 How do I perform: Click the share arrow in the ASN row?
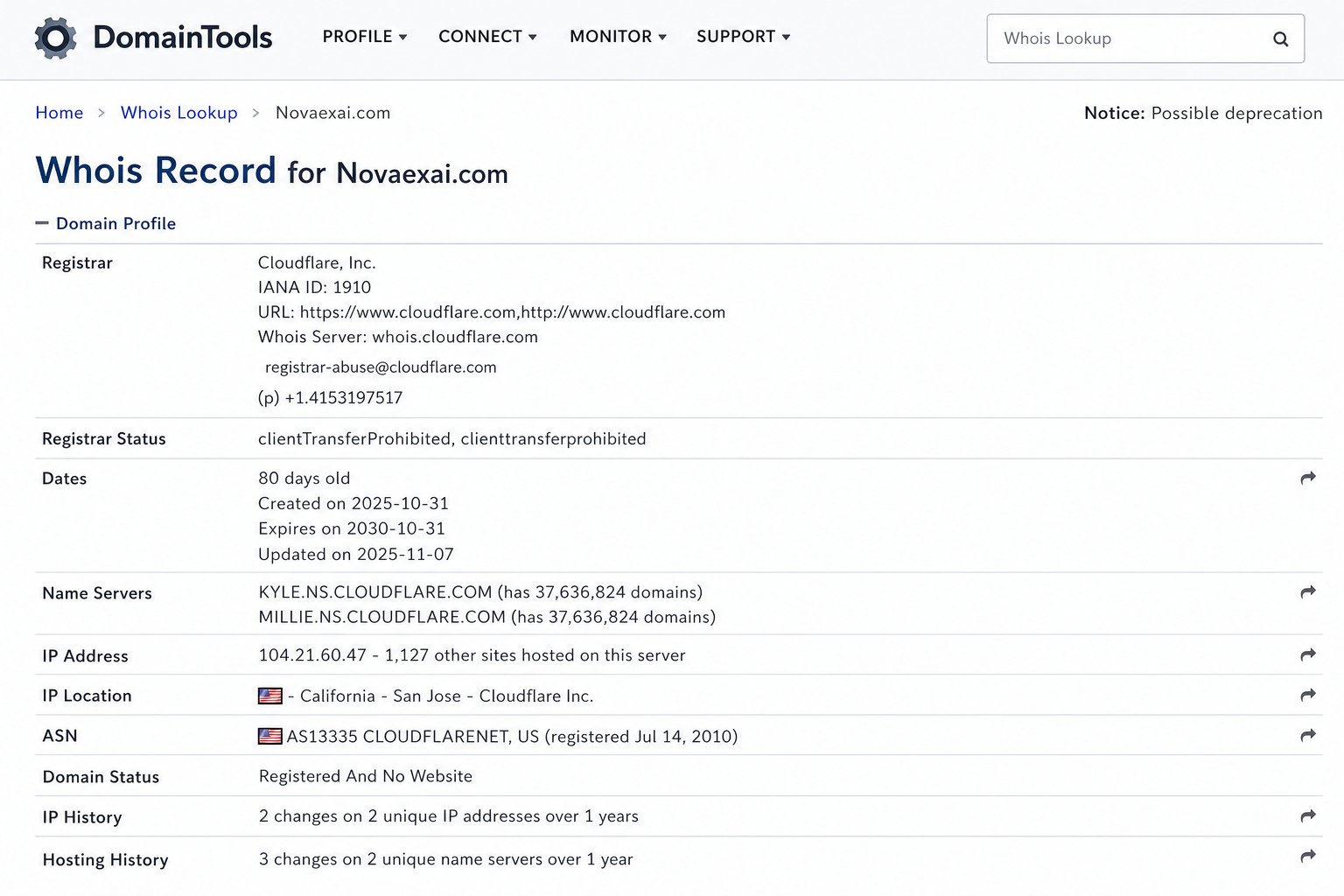coord(1308,735)
